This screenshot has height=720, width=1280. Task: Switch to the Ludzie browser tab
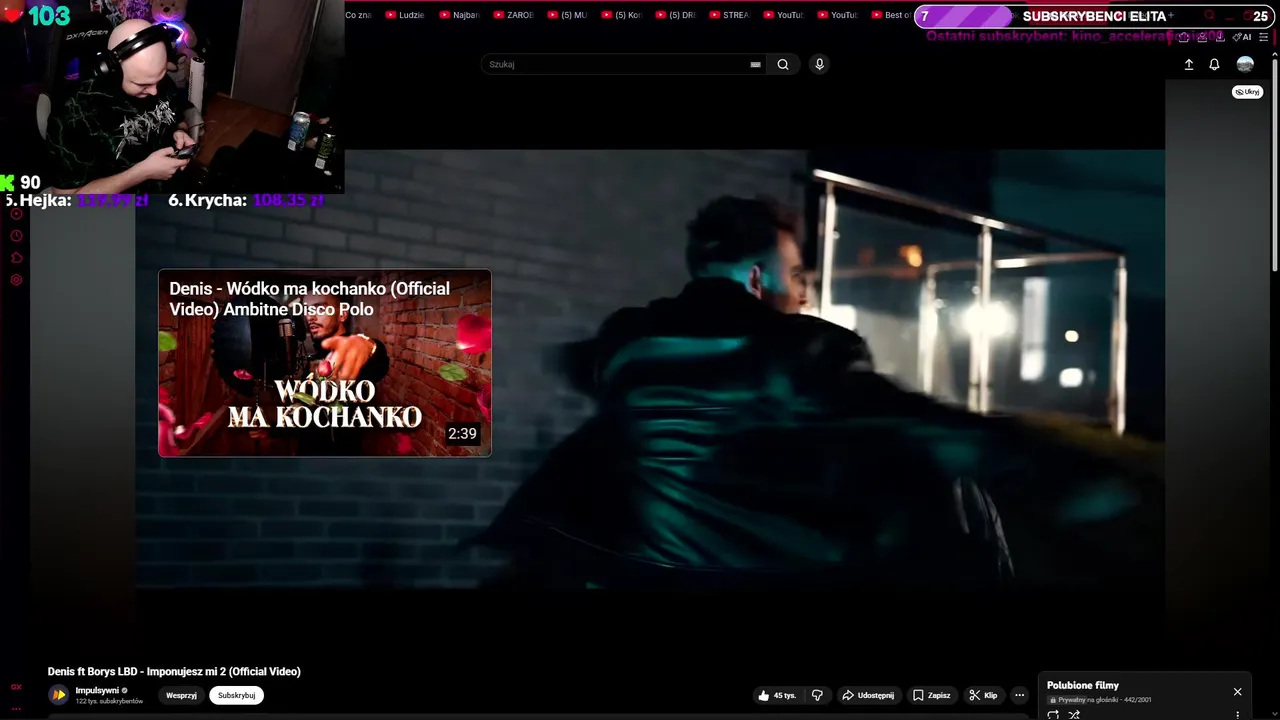(x=405, y=15)
